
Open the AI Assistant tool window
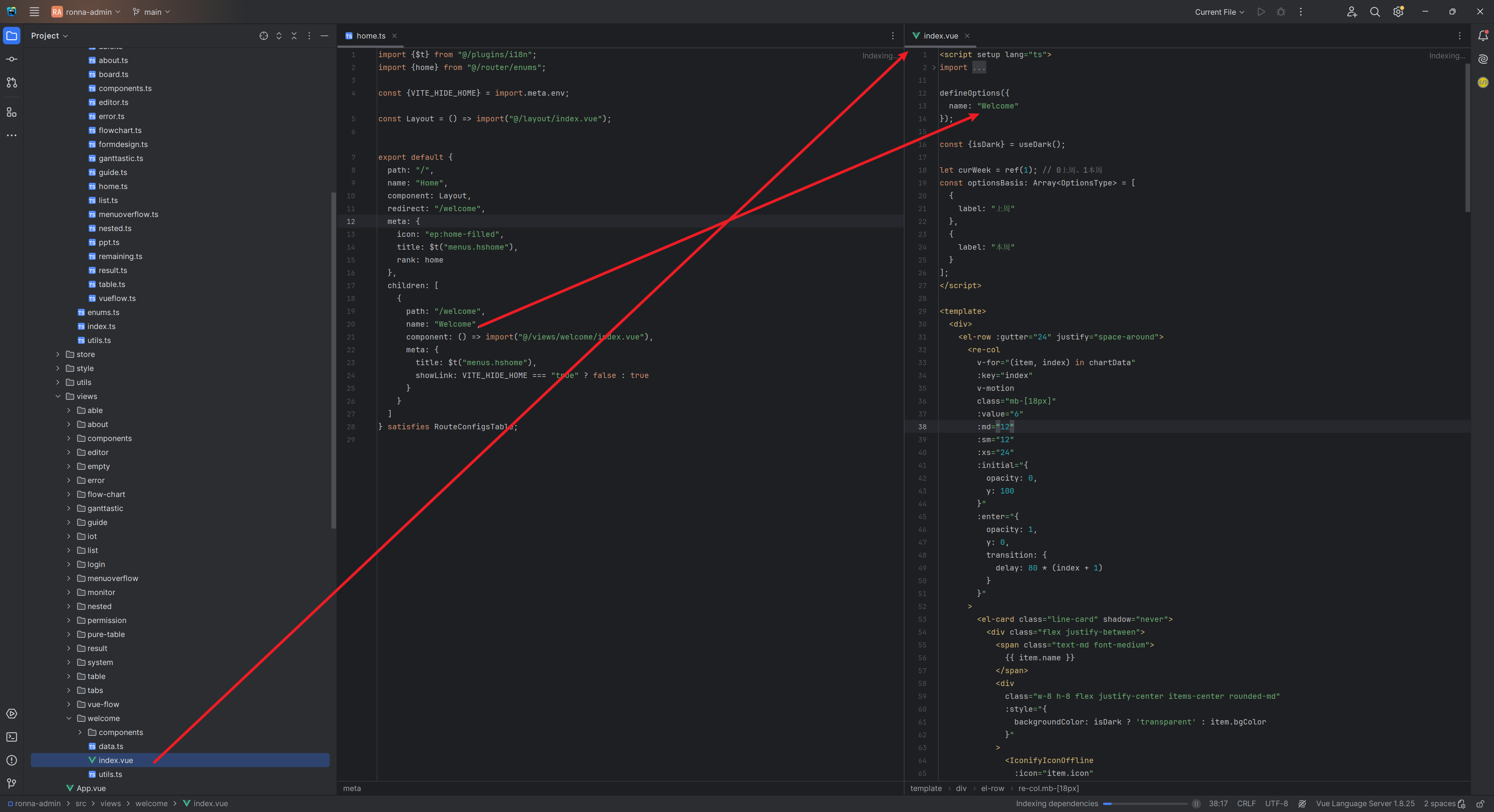pos(1483,59)
